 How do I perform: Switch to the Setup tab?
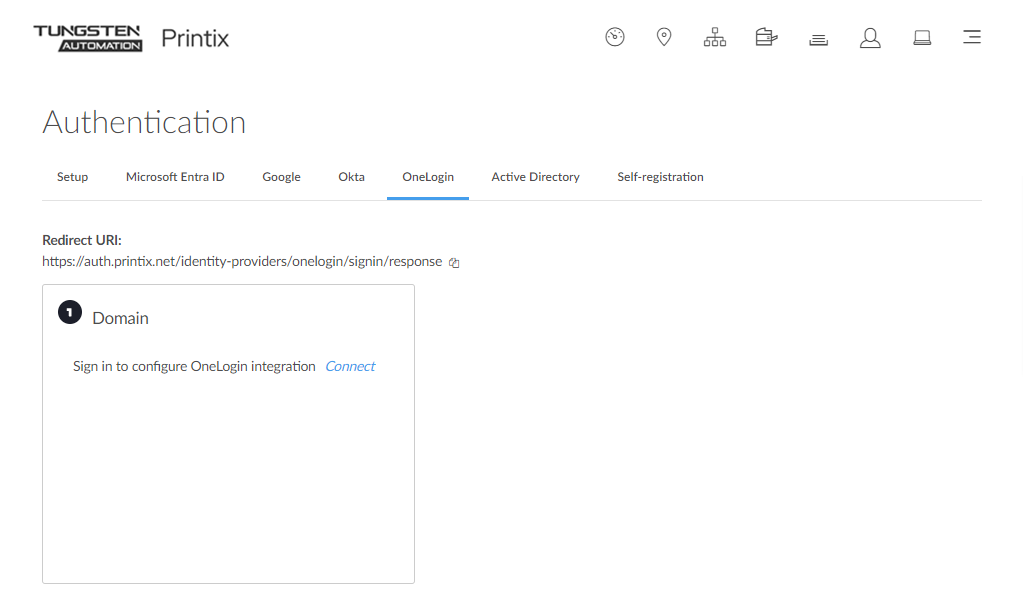72,177
